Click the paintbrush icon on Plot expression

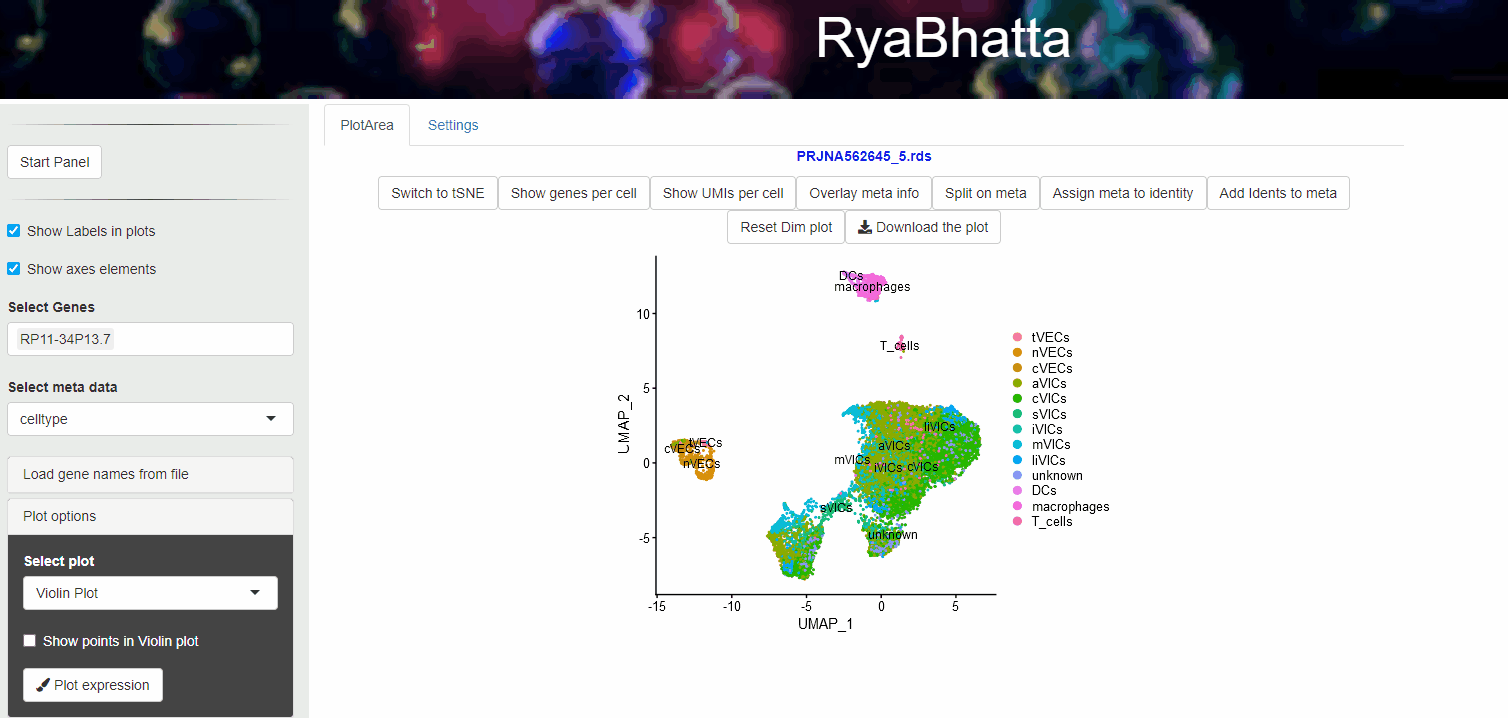click(42, 685)
